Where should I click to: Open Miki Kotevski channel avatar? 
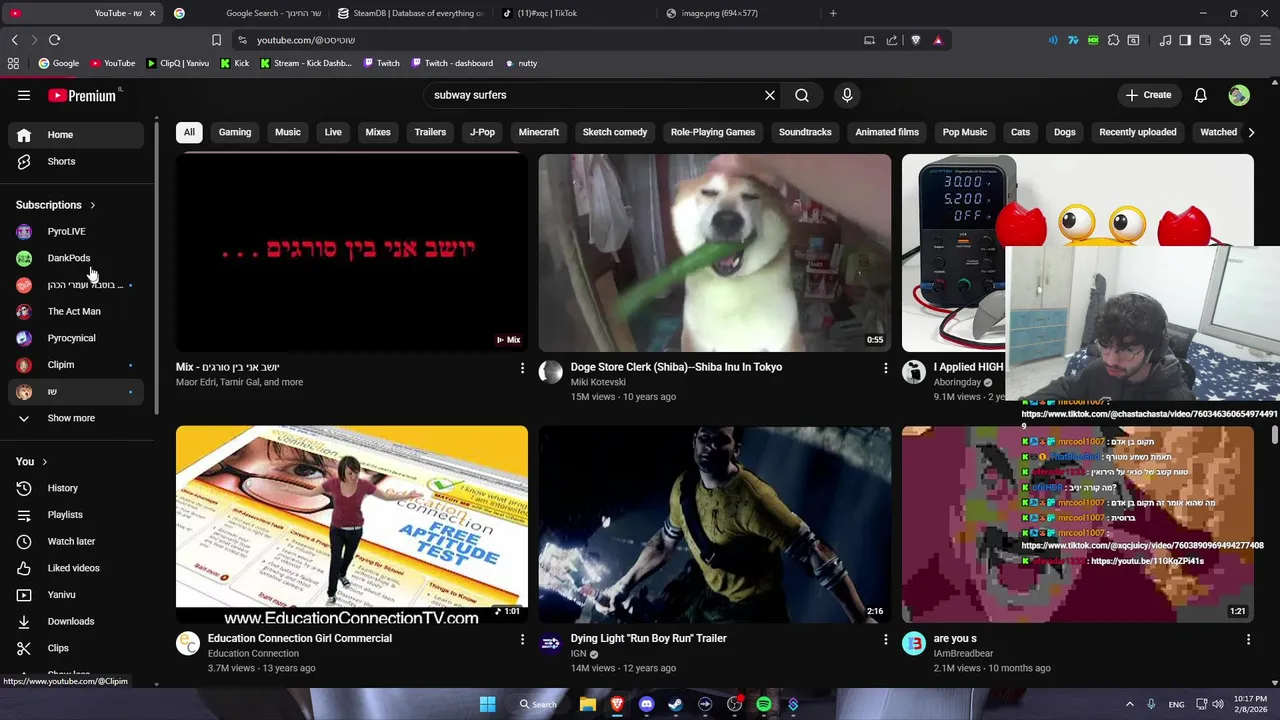(x=551, y=373)
